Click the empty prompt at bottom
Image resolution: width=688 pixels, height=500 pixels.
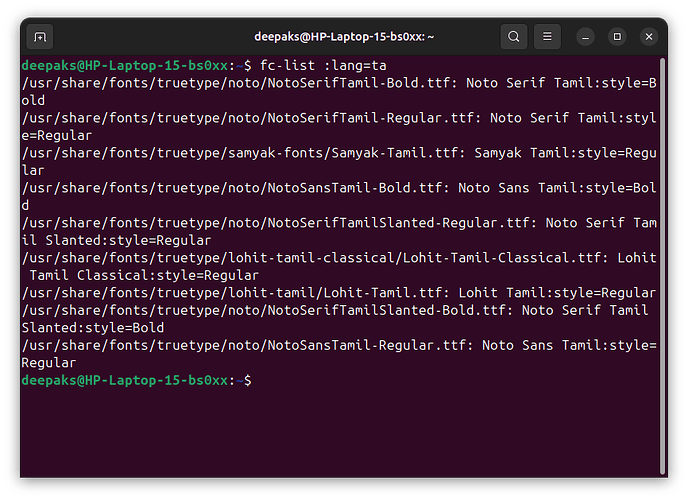(136, 380)
